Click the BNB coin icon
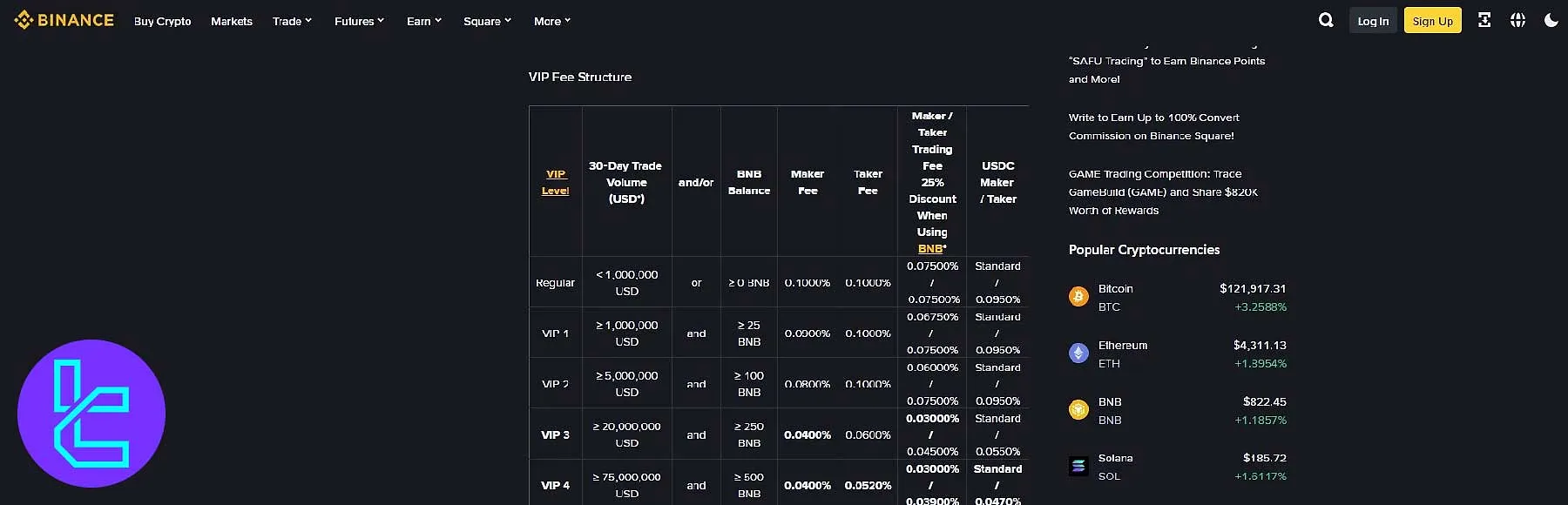This screenshot has width=1568, height=505. pos(1078,410)
